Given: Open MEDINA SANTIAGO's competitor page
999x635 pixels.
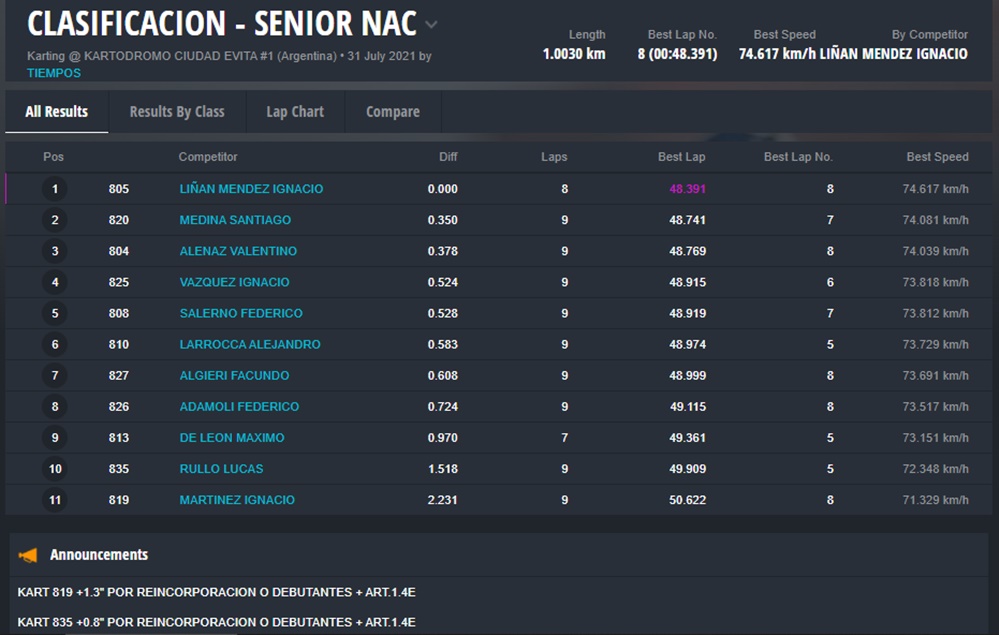Looking at the screenshot, I should click(235, 220).
